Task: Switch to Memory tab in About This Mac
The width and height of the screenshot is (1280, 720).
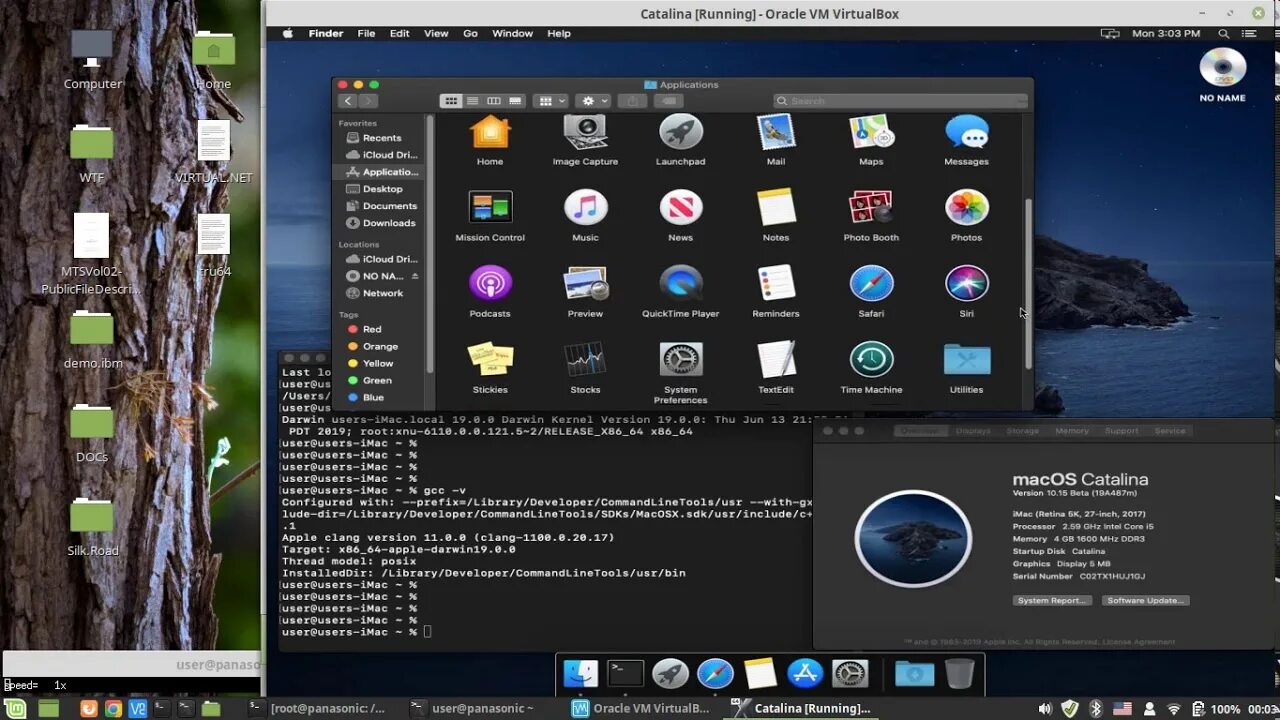Action: click(x=1072, y=431)
